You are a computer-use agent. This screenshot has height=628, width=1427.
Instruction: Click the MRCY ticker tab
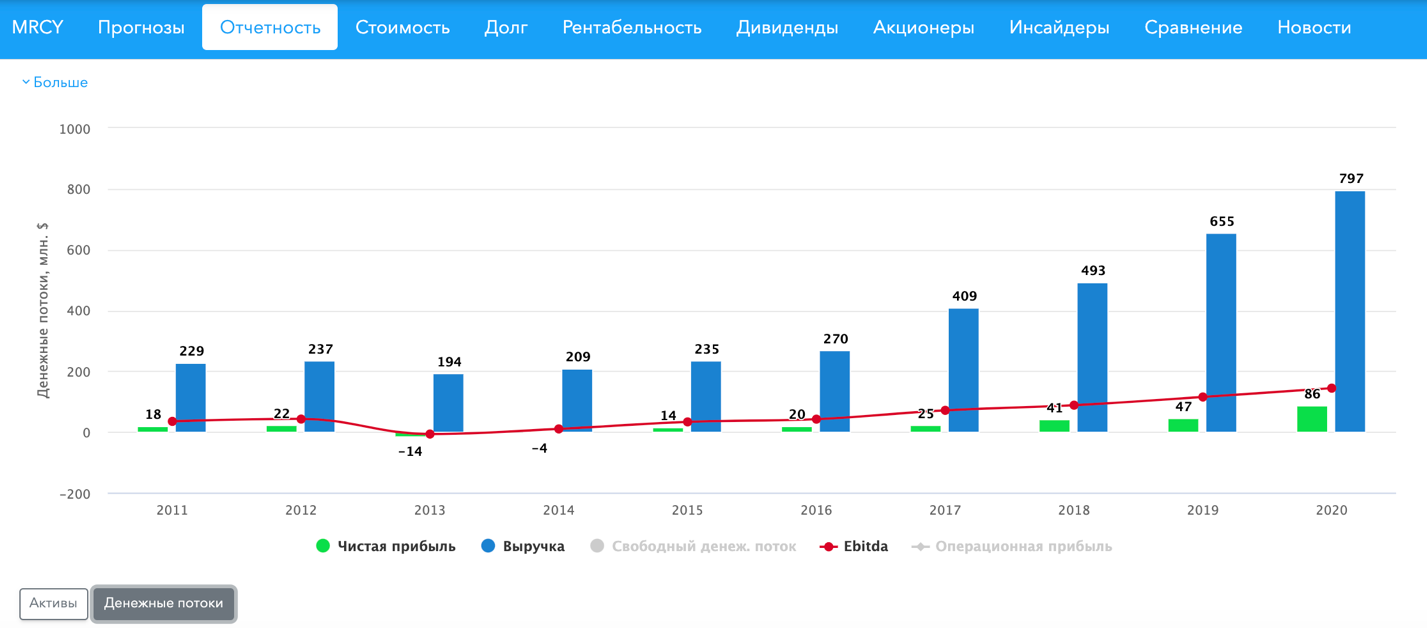pyautogui.click(x=37, y=28)
